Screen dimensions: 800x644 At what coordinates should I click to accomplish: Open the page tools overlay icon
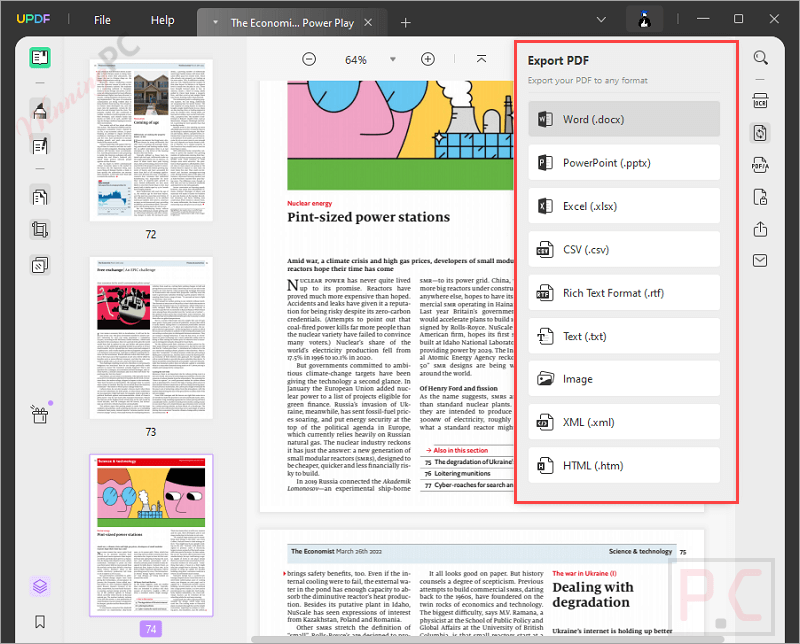pyautogui.click(x=40, y=265)
